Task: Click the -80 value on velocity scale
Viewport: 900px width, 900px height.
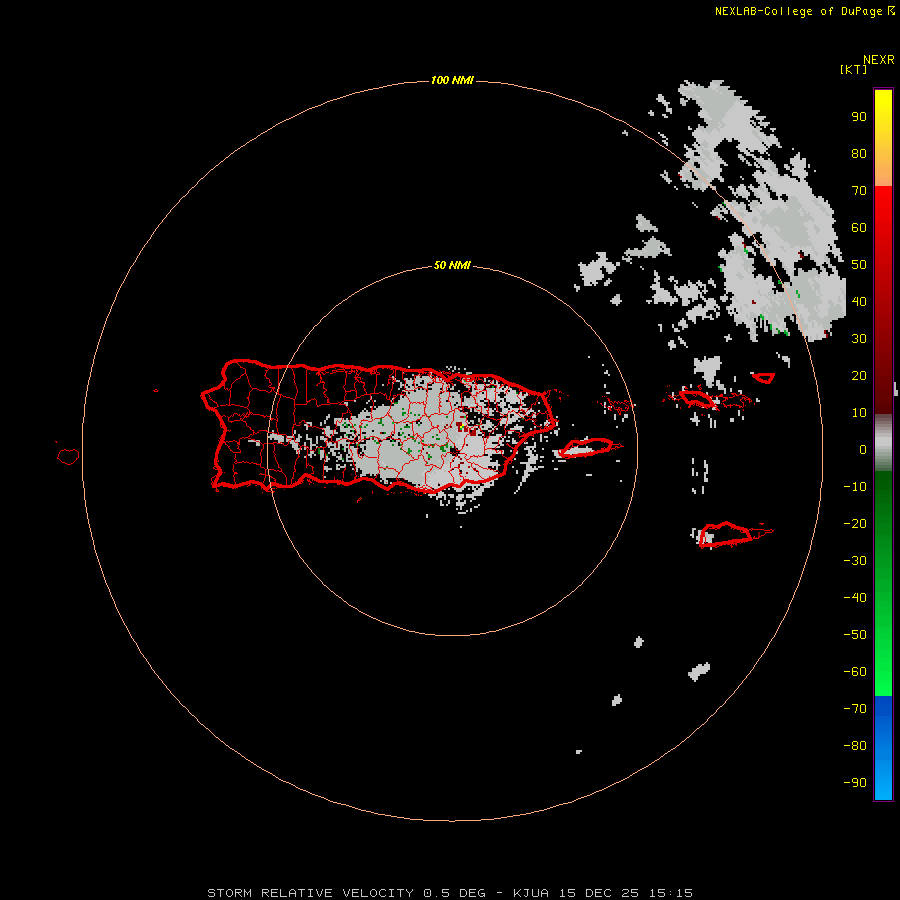Action: tap(855, 746)
